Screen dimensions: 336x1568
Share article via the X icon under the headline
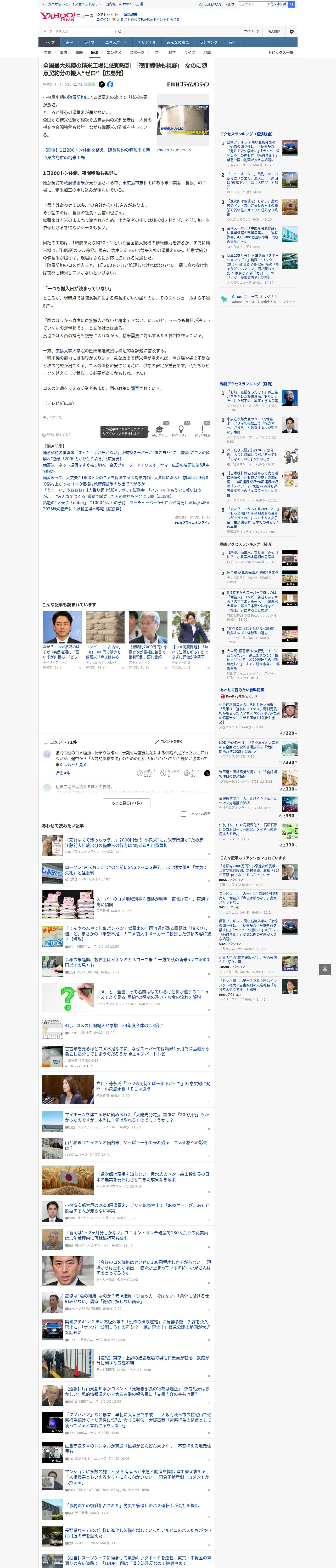pyautogui.click(x=102, y=85)
